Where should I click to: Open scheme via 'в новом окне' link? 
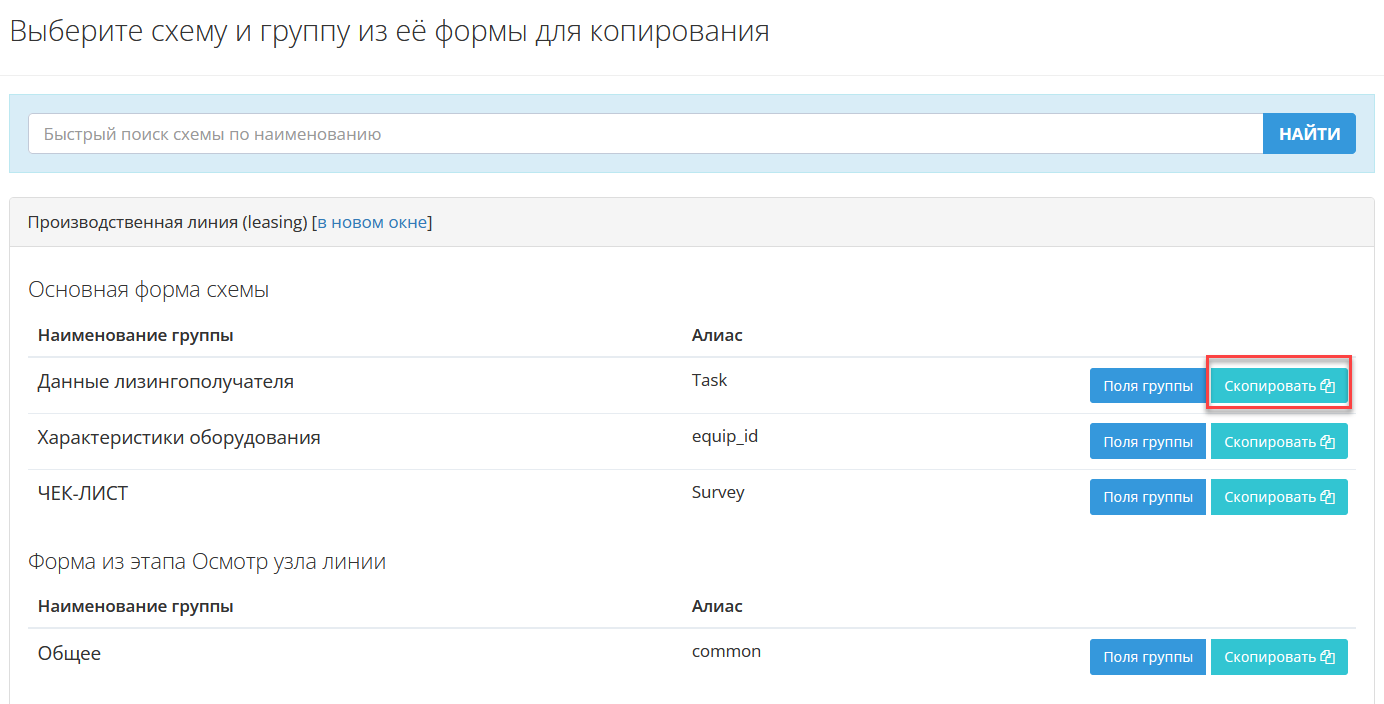pos(372,222)
